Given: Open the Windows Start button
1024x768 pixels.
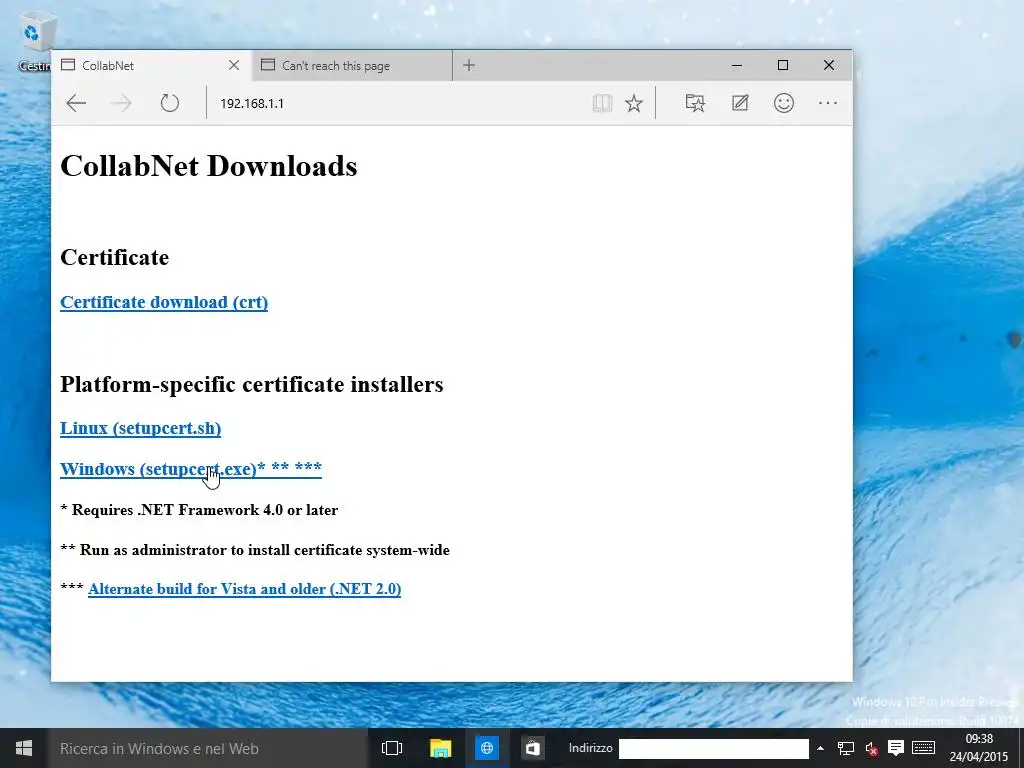Looking at the screenshot, I should pos(24,748).
